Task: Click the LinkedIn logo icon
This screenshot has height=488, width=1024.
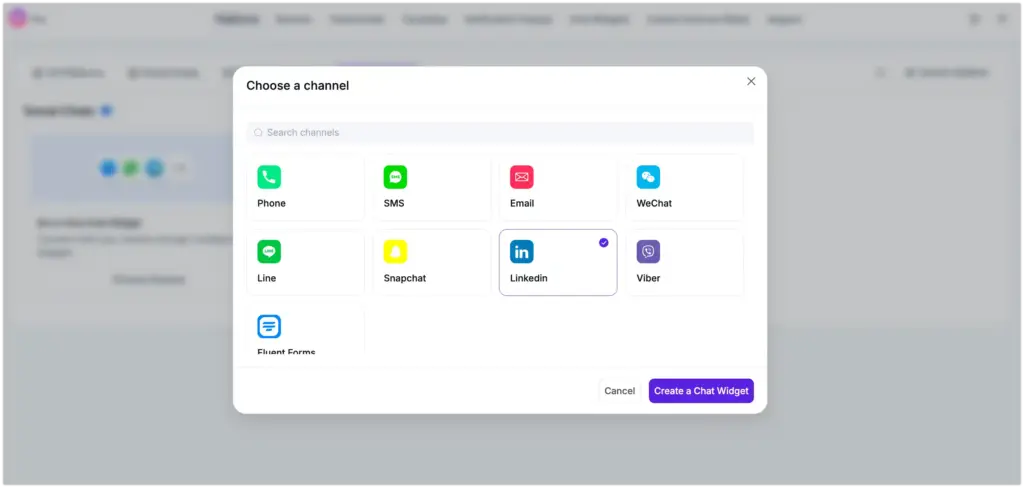Action: point(522,252)
